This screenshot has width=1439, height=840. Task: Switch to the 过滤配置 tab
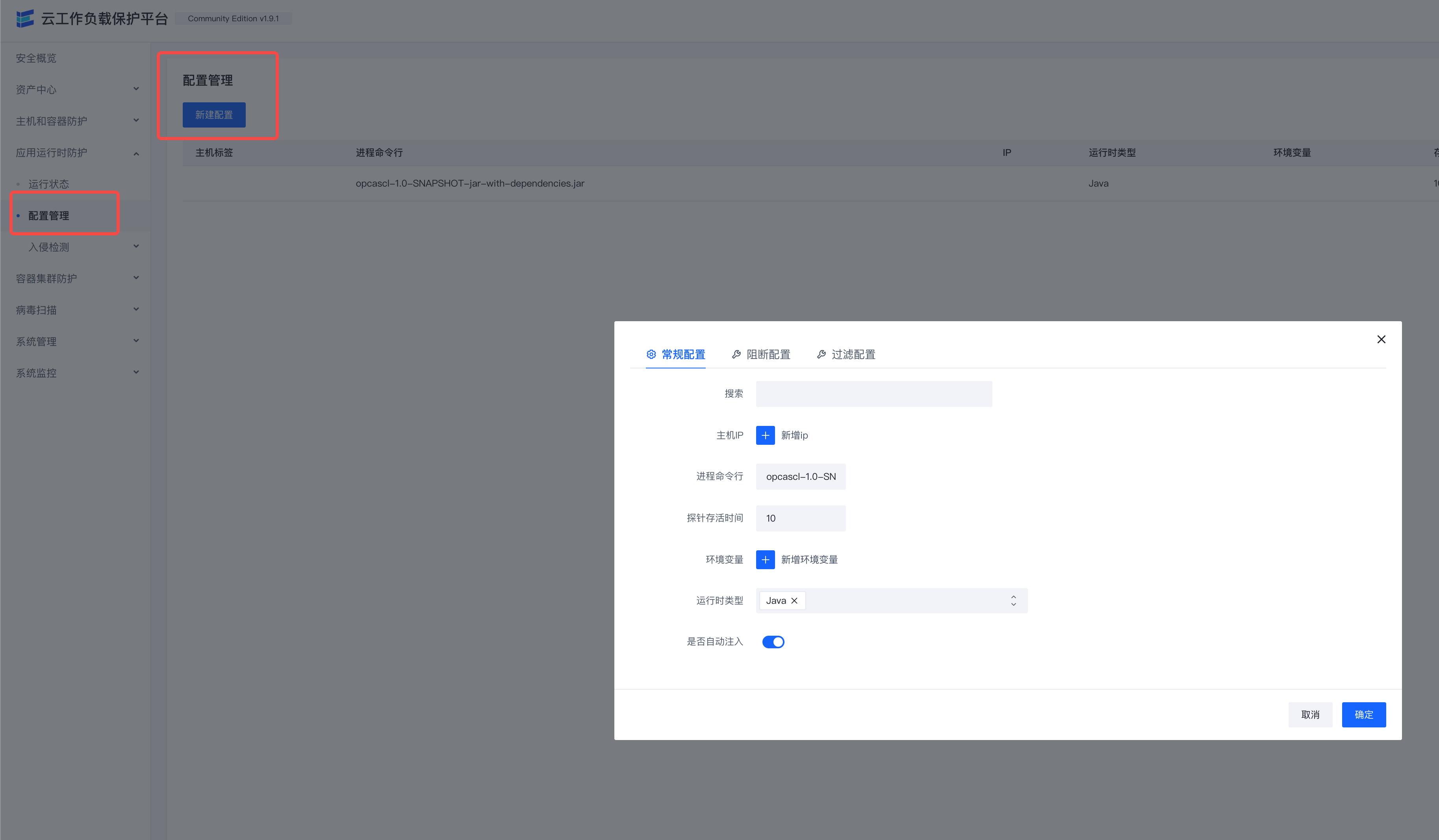coord(846,354)
